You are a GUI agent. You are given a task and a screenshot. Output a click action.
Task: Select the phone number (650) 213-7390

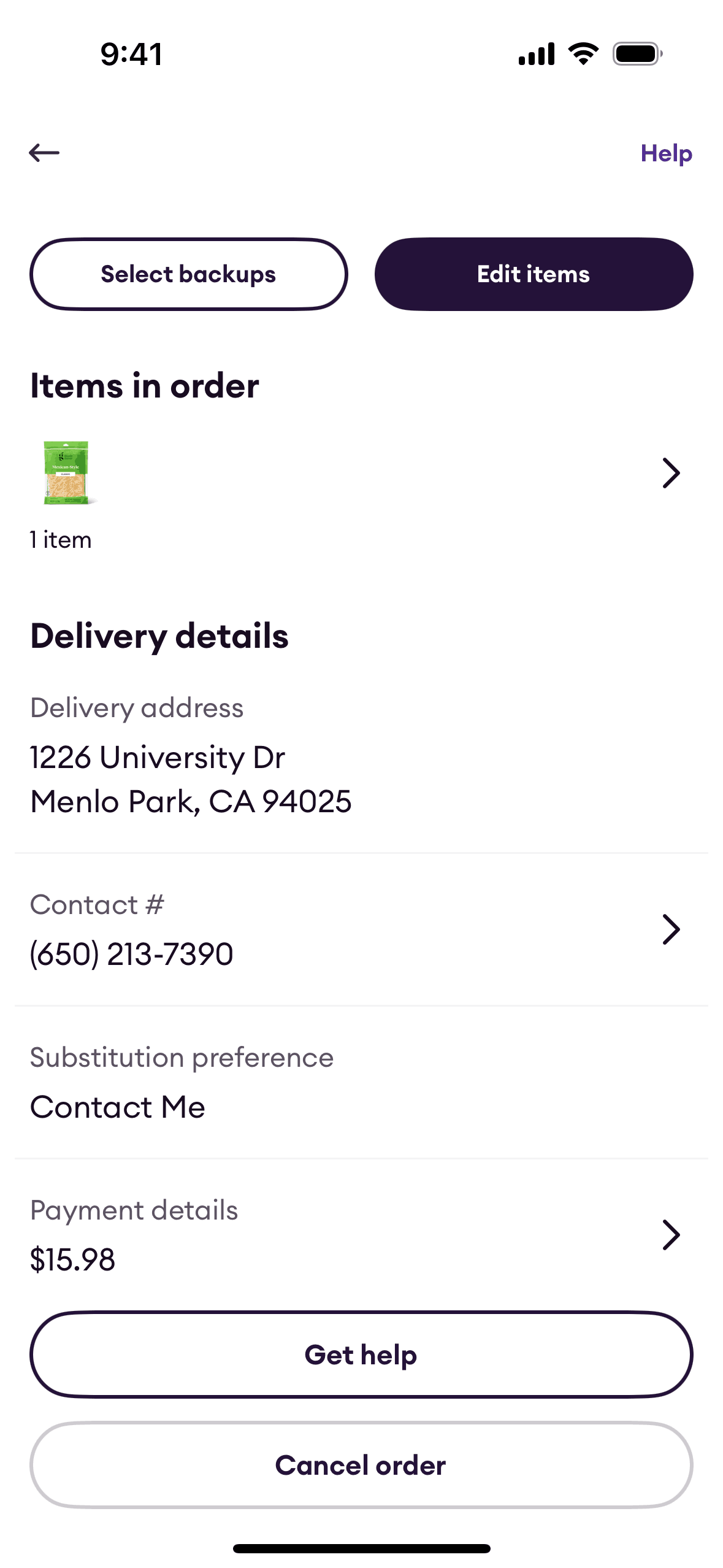tap(132, 954)
